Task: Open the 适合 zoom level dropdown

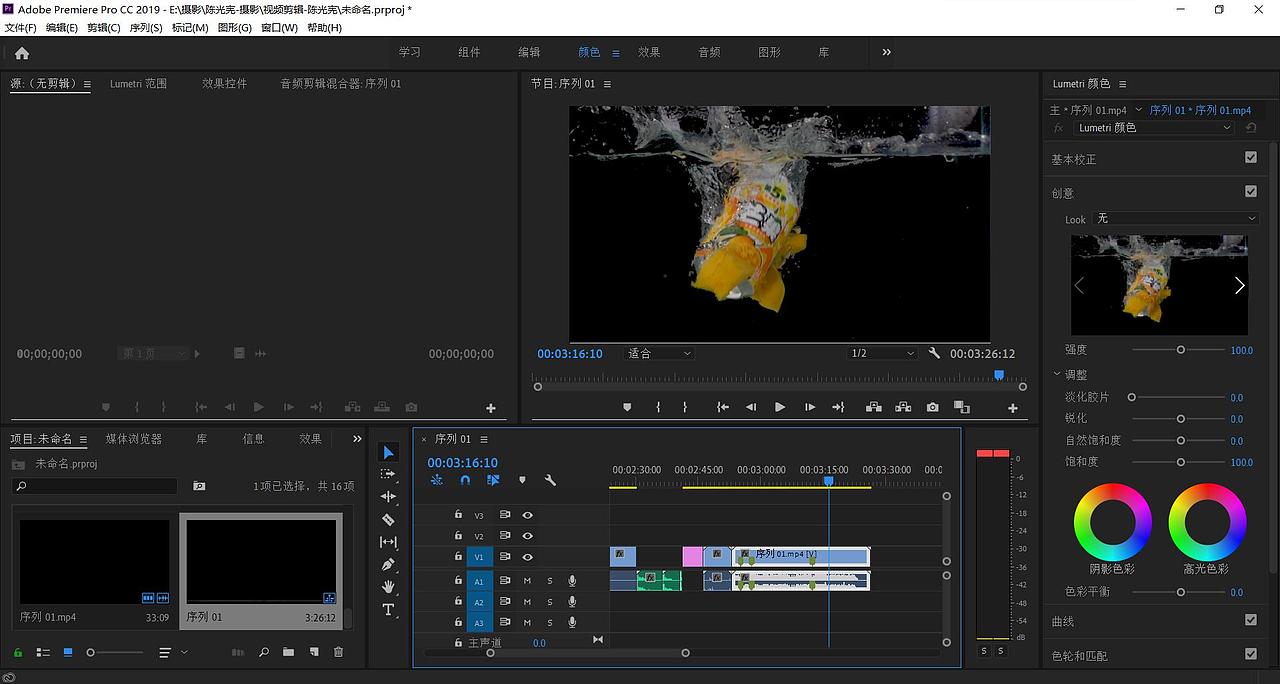Action: coord(658,354)
